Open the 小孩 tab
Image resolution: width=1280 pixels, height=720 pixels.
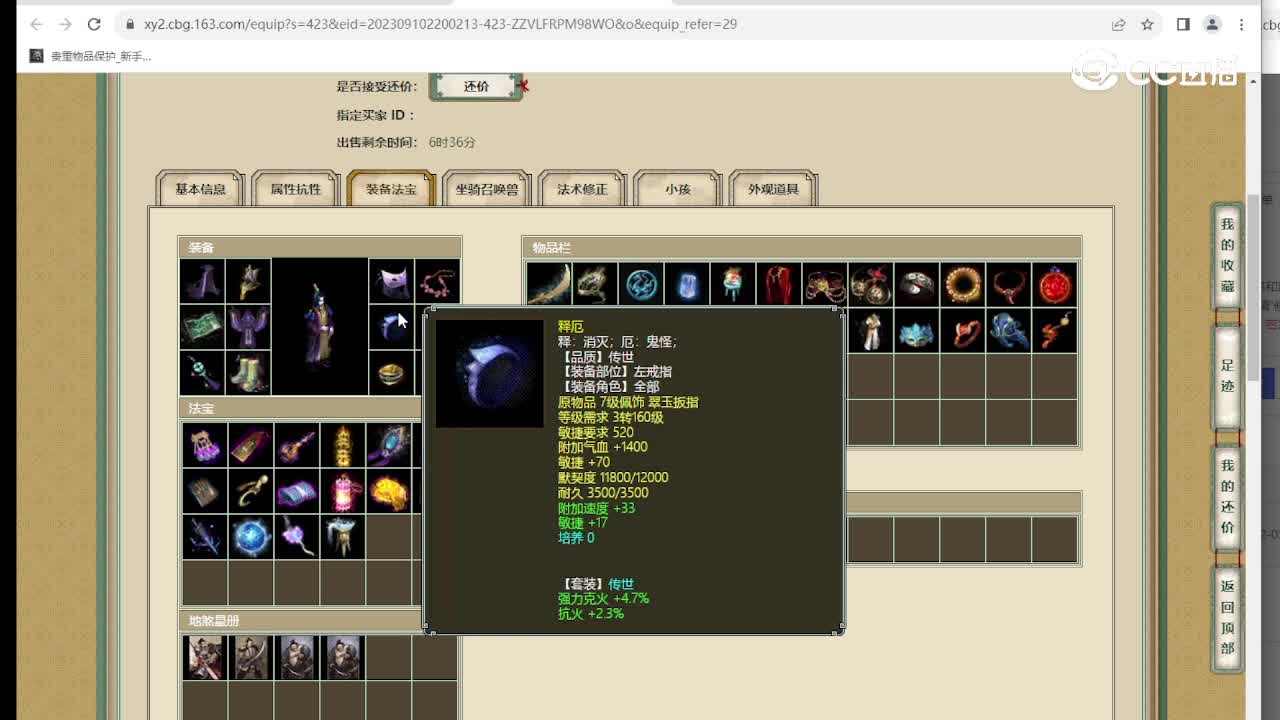click(x=678, y=189)
